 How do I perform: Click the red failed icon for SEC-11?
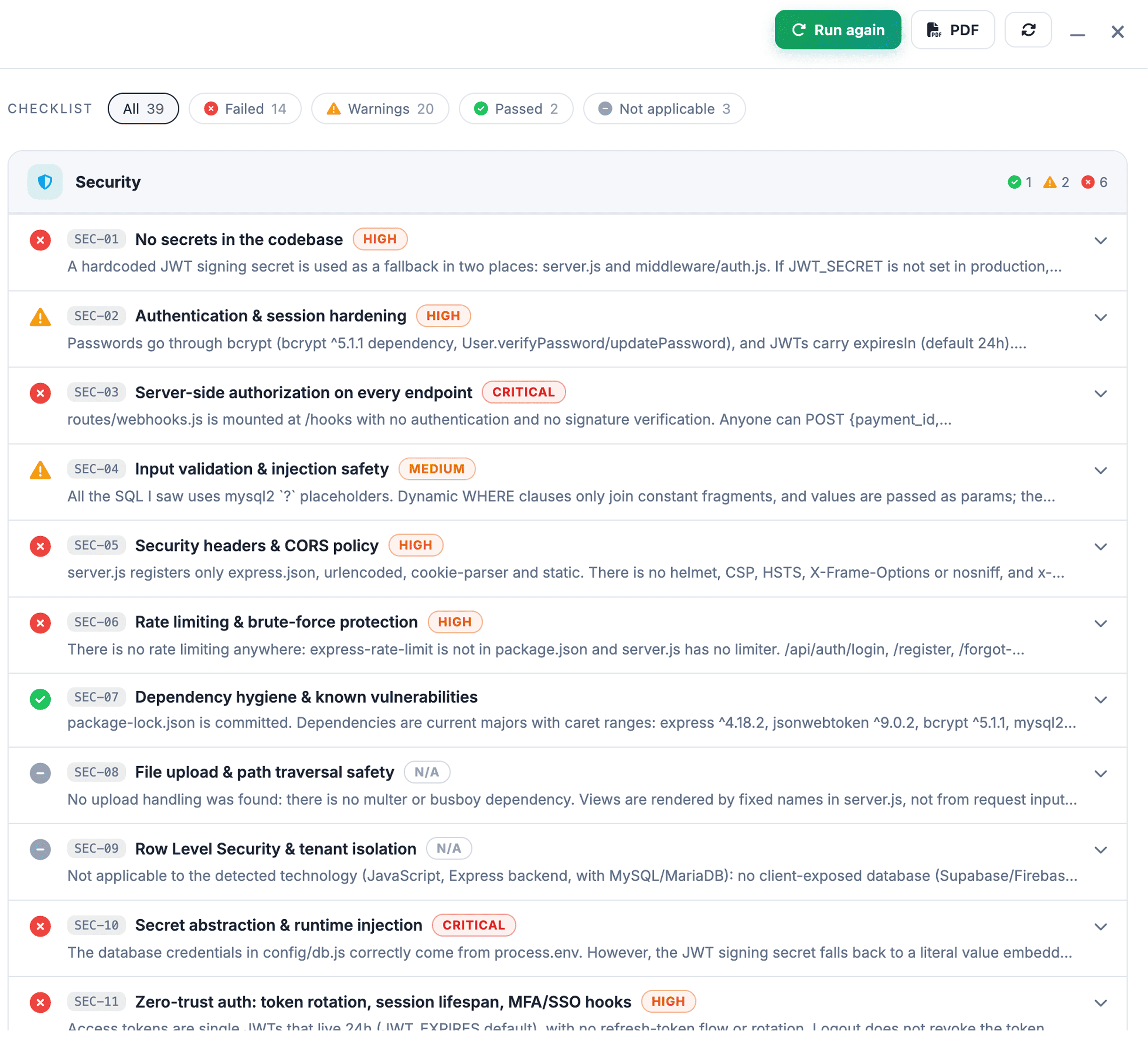click(x=40, y=1003)
